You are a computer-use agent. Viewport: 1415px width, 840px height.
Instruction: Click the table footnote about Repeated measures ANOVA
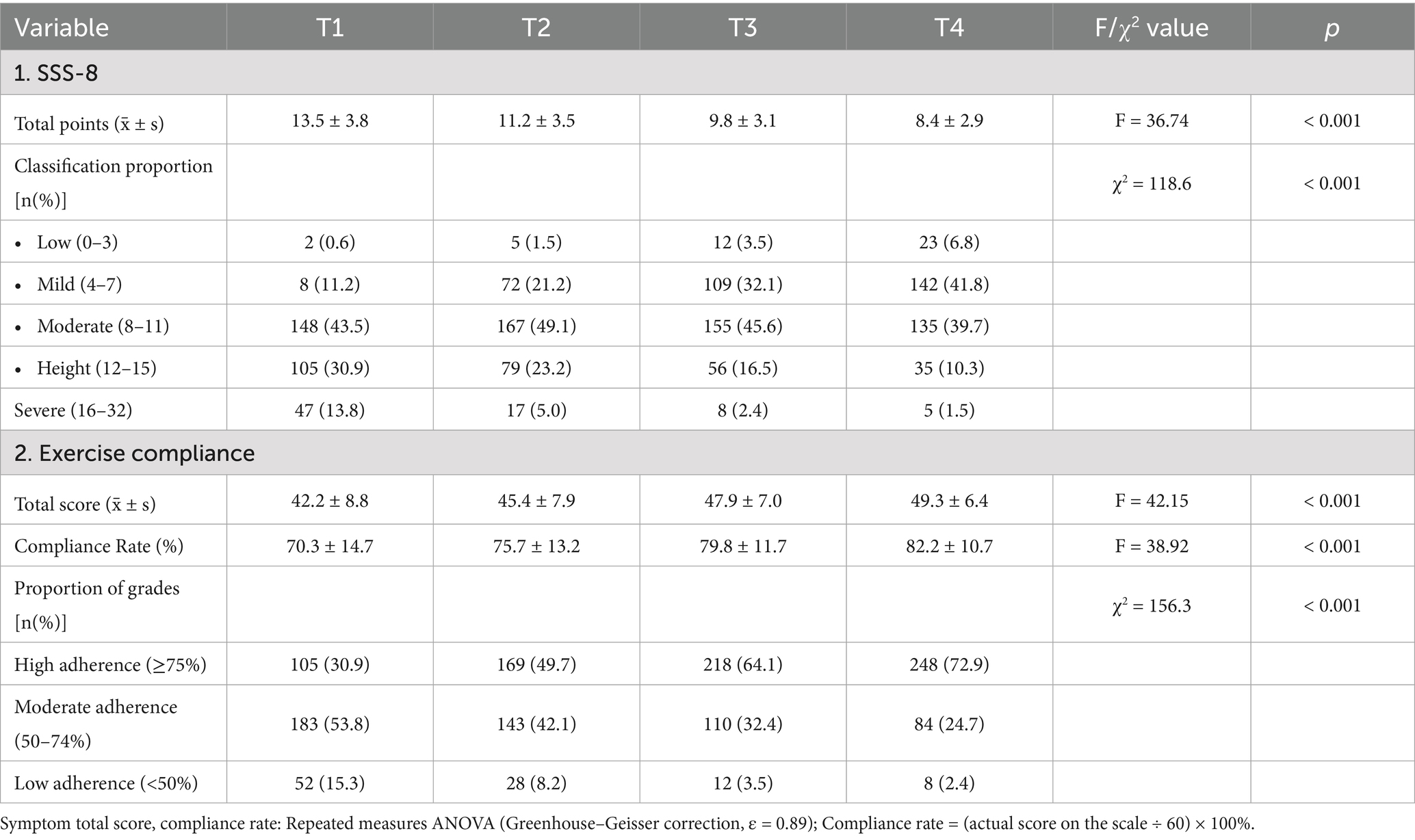[x=627, y=824]
